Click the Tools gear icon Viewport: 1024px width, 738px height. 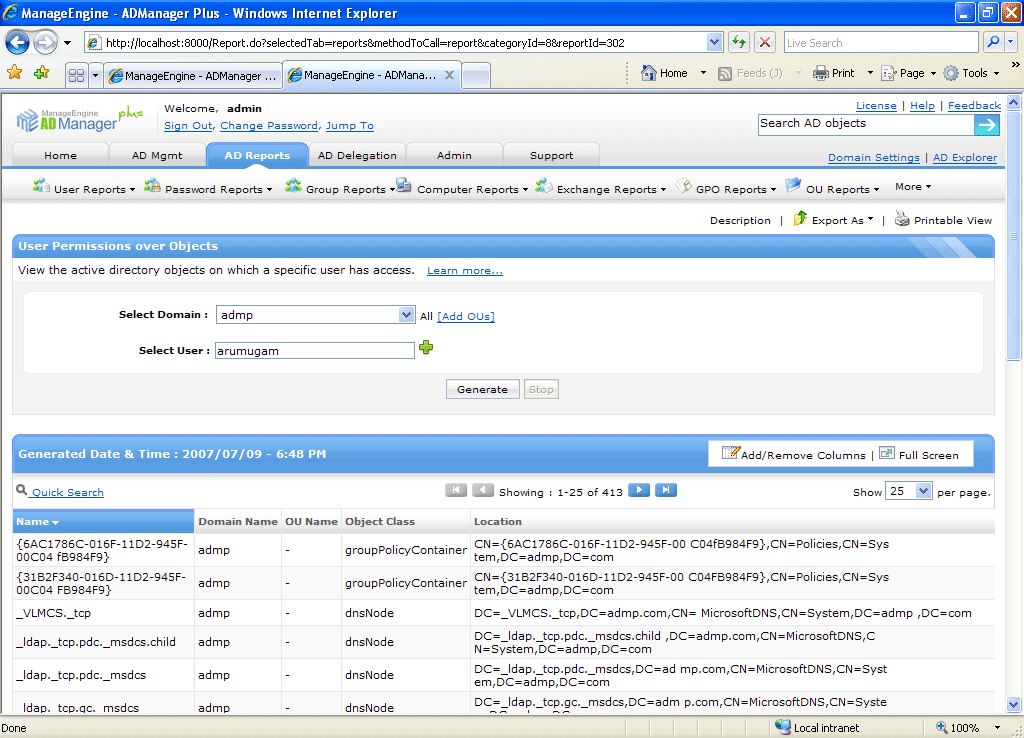[952, 73]
